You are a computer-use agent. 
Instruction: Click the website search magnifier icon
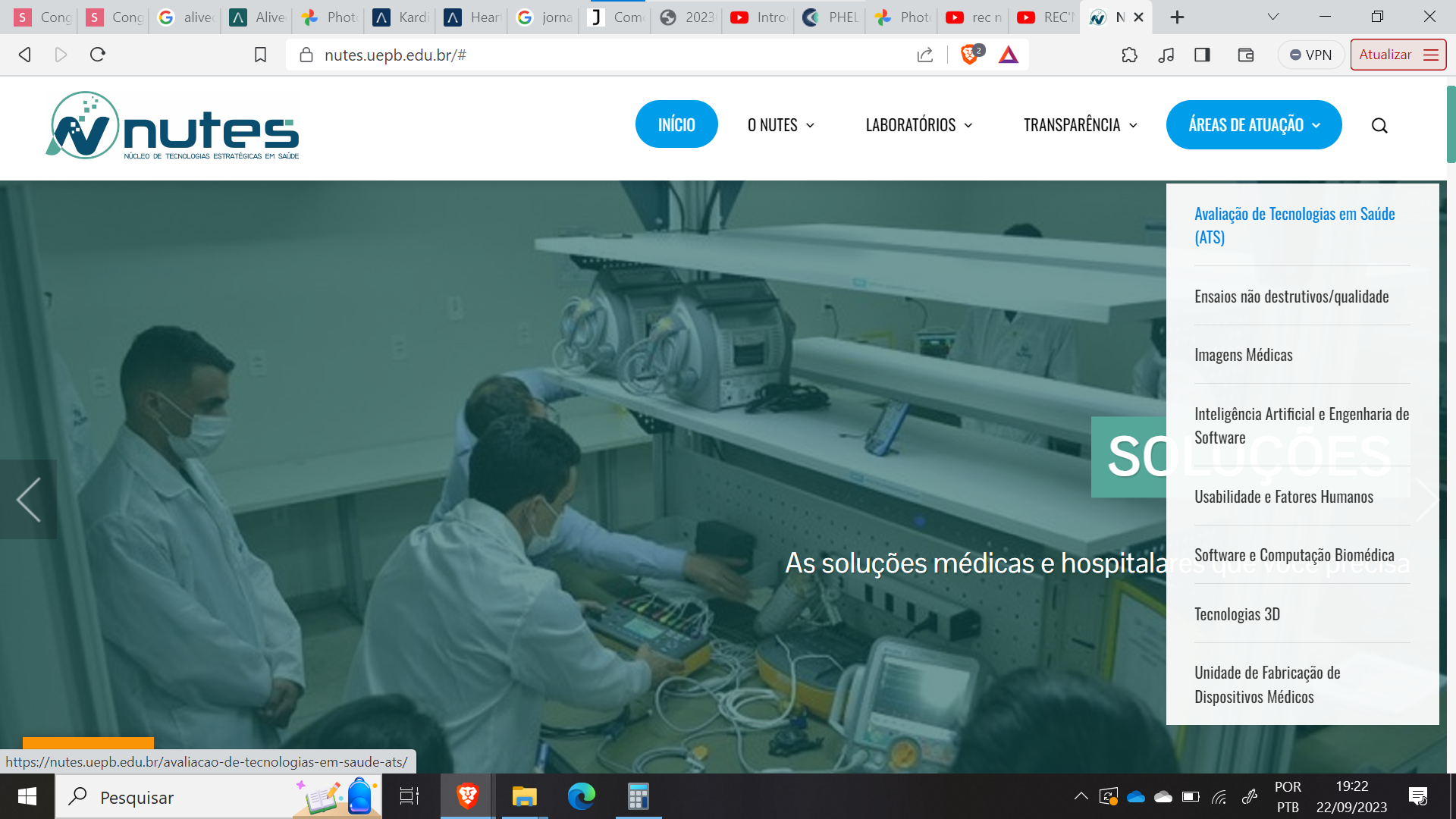point(1379,126)
